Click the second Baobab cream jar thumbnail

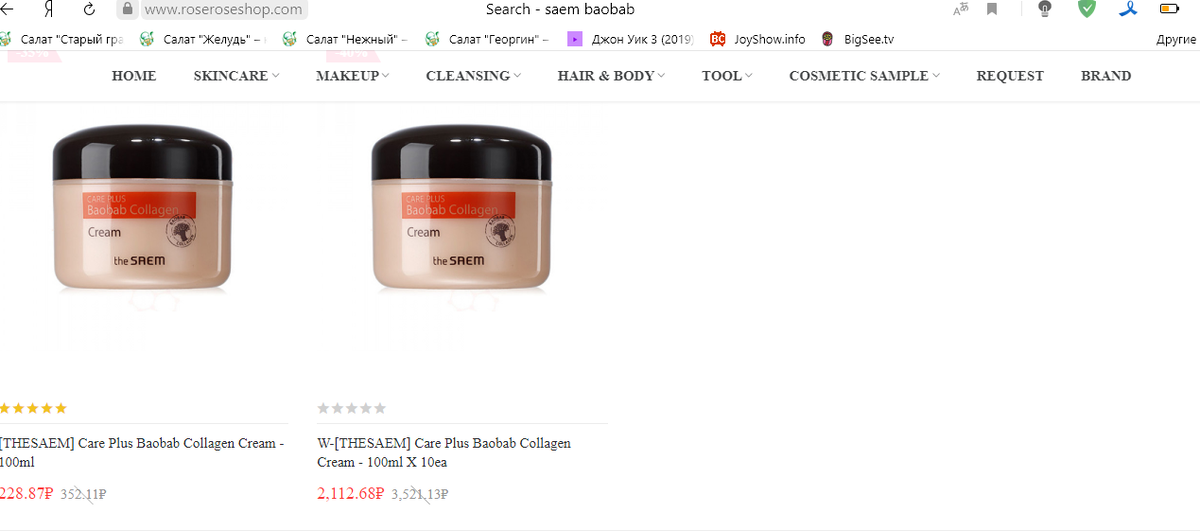coord(462,212)
